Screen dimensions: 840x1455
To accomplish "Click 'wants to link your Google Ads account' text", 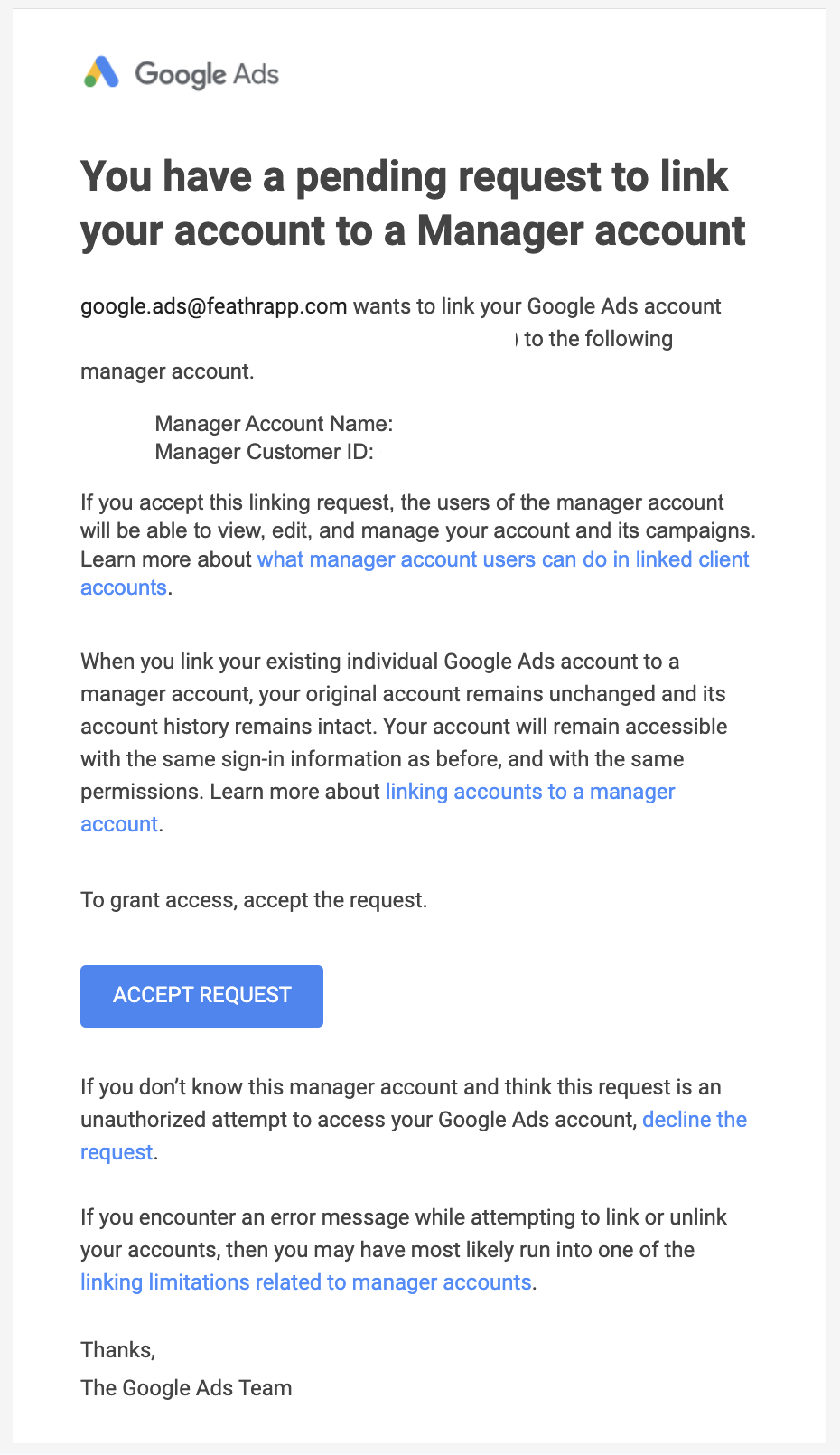I will point(537,306).
